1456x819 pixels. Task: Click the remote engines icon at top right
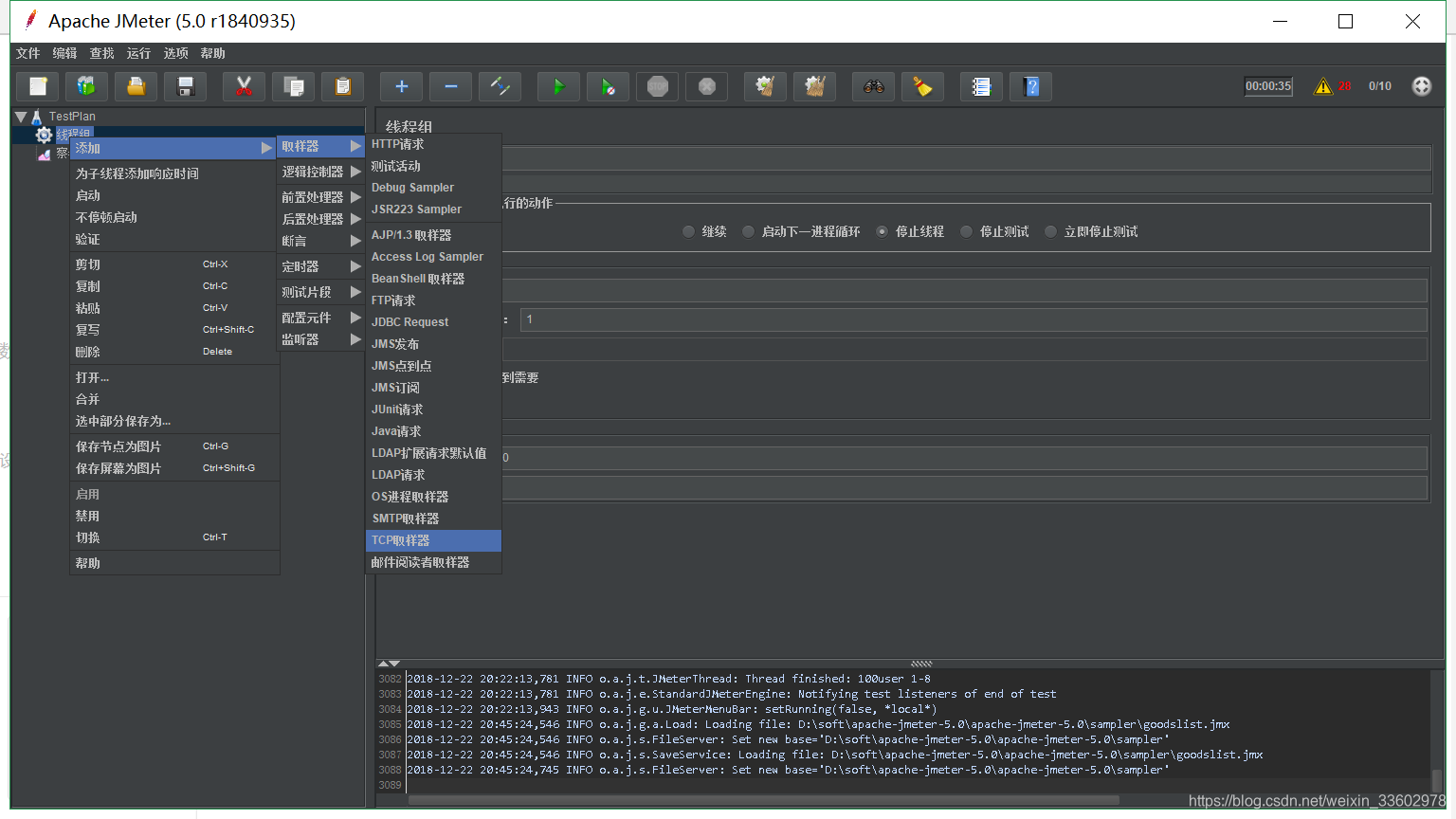coord(1422,86)
